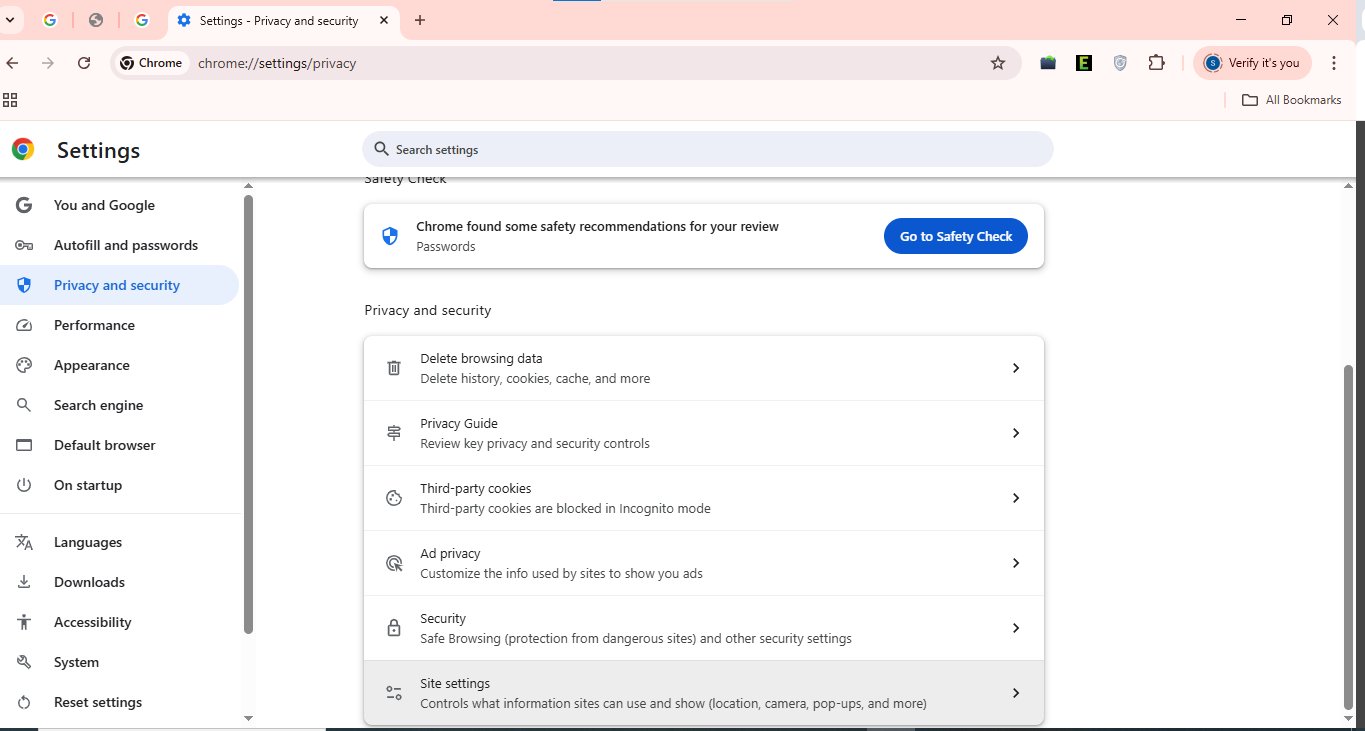
Task: Click the Default browser window icon
Action: pyautogui.click(x=24, y=445)
